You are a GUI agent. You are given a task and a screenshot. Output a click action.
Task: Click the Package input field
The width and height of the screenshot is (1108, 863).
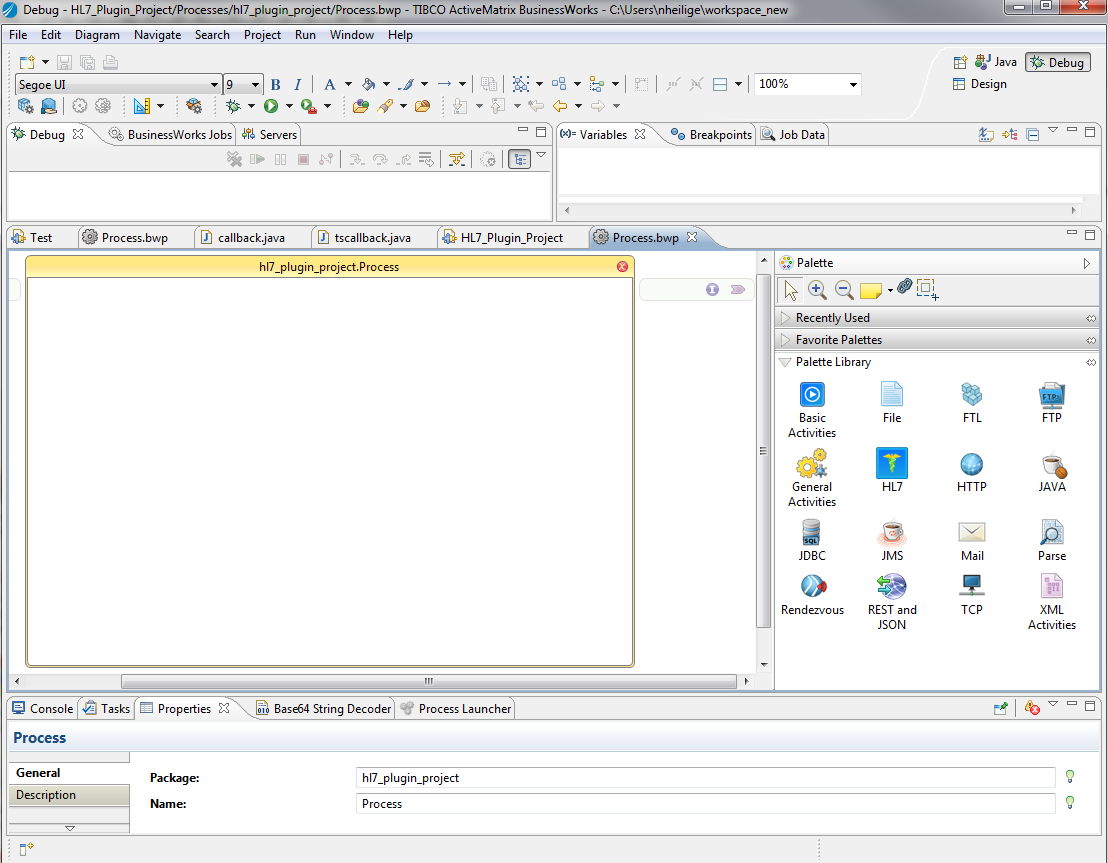(705, 778)
